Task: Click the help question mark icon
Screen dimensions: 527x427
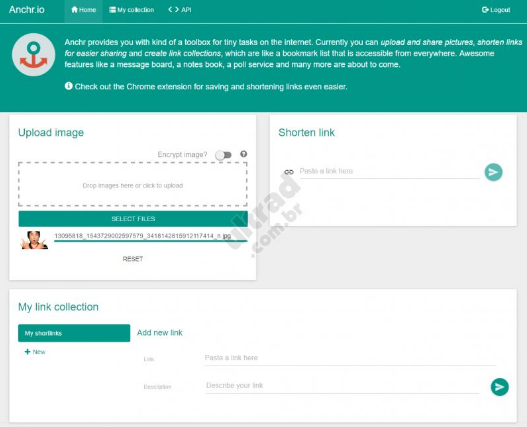Action: click(244, 154)
